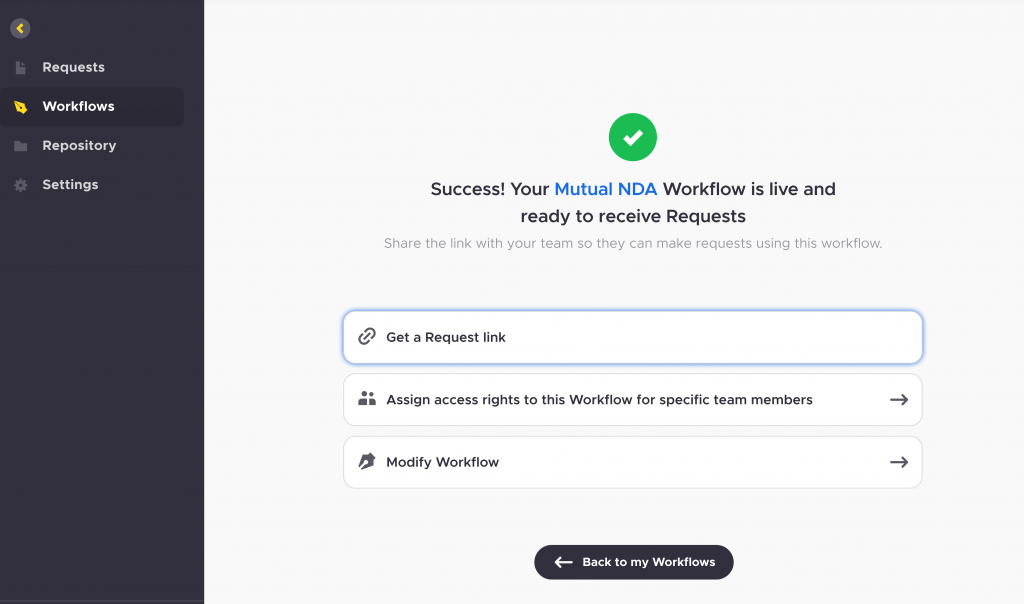
Task: Return via Back to my Workflows
Action: point(633,562)
